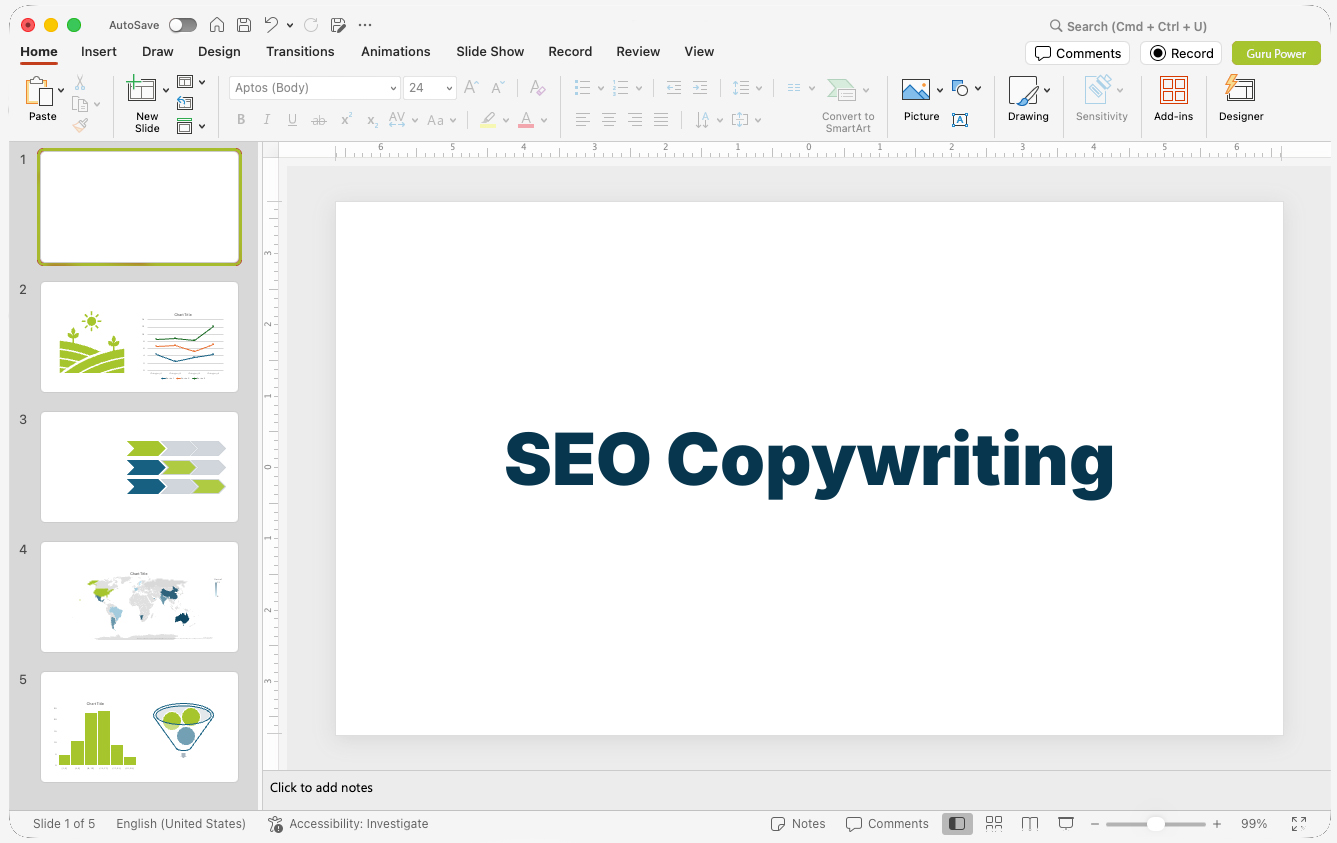
Task: Toggle Justify text alignment
Action: point(661,120)
